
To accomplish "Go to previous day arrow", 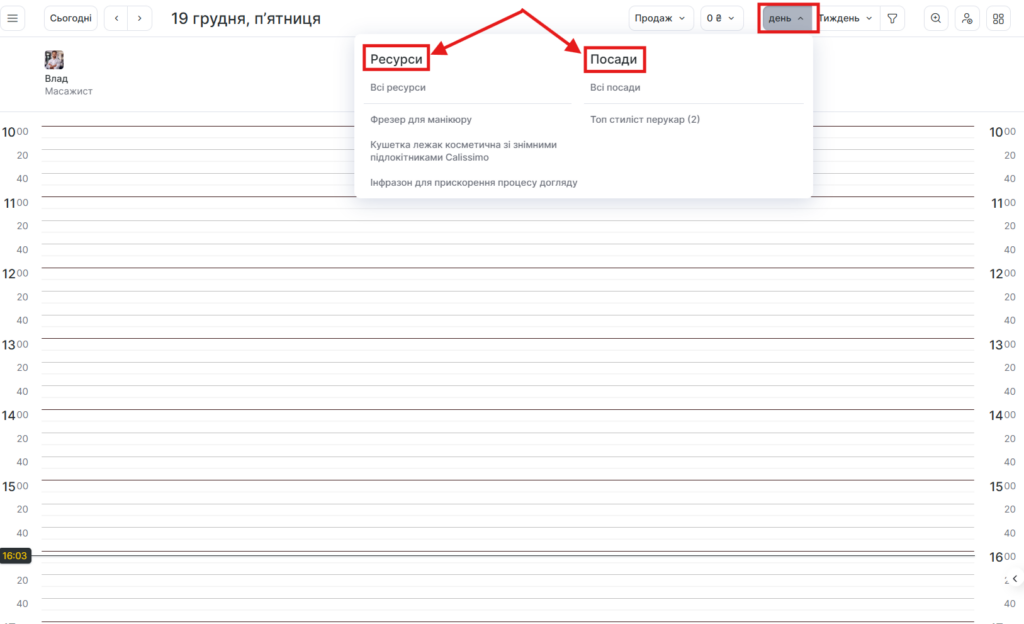I will click(117, 18).
